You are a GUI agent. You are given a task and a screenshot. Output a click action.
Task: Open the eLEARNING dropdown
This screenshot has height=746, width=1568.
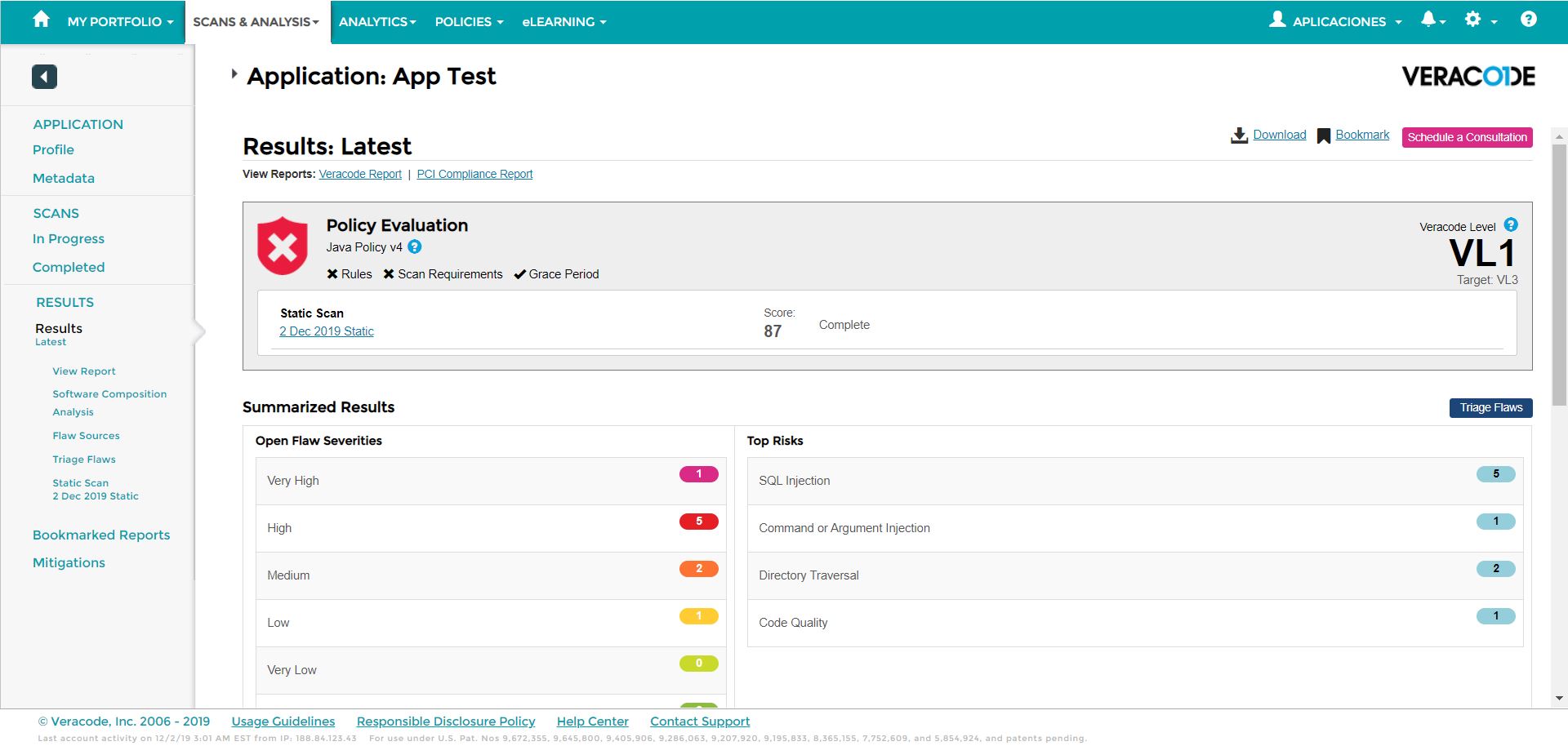coord(564,22)
